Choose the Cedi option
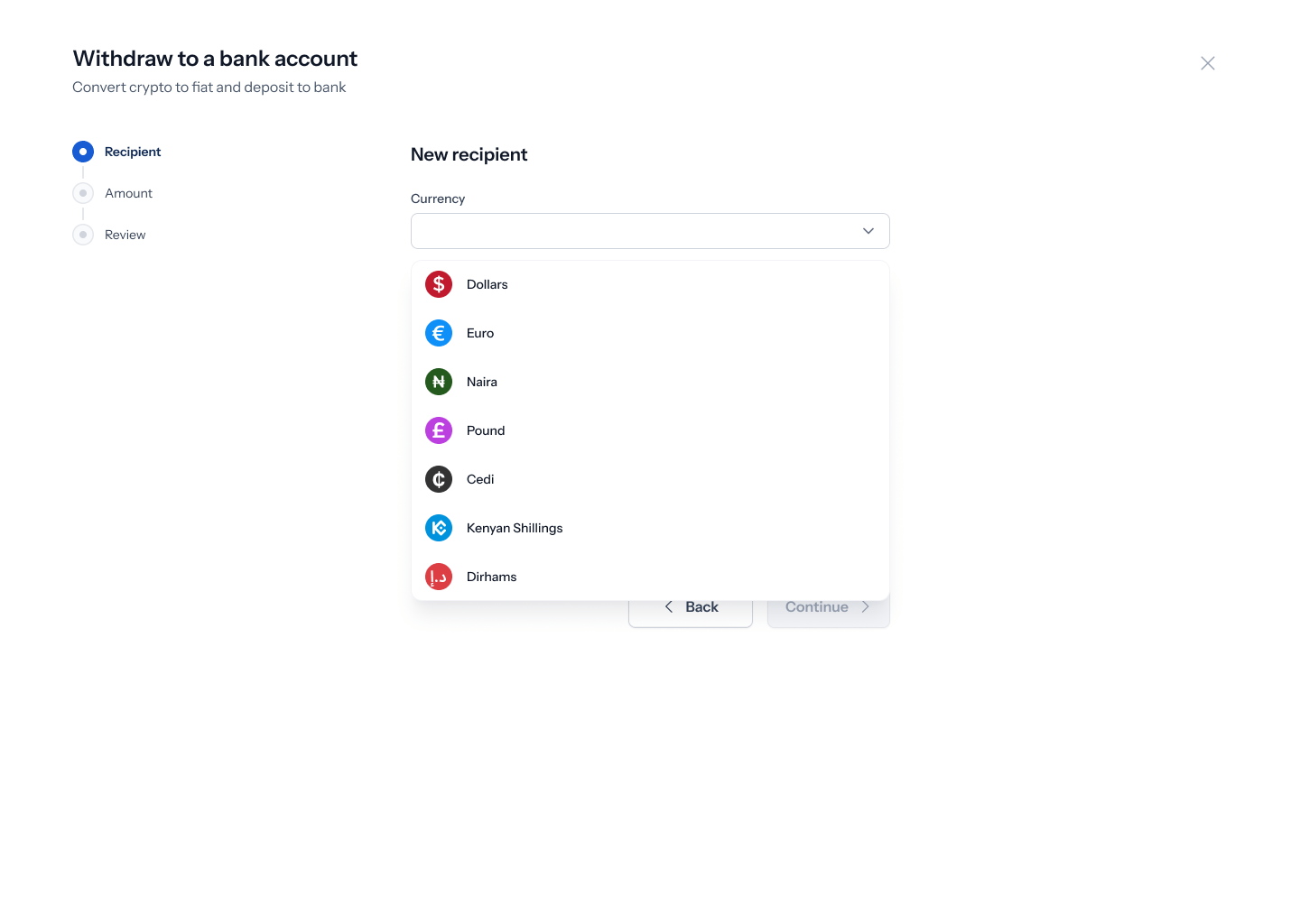 [x=650, y=479]
